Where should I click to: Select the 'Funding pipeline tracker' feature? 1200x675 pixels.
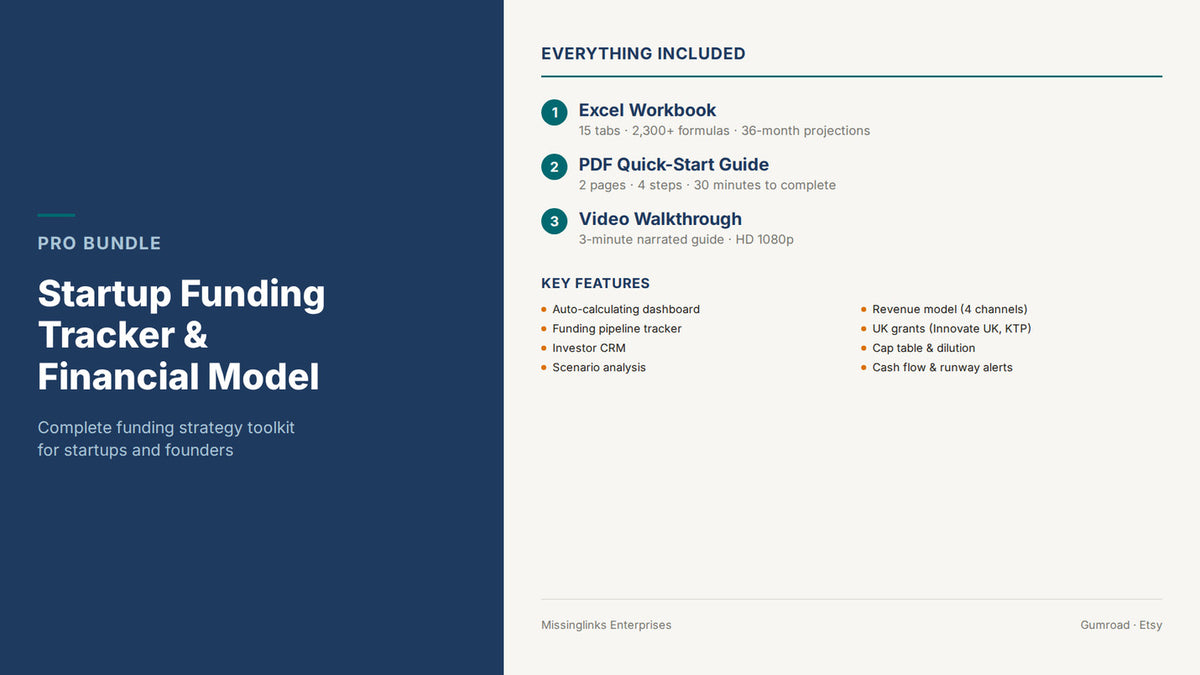(617, 329)
